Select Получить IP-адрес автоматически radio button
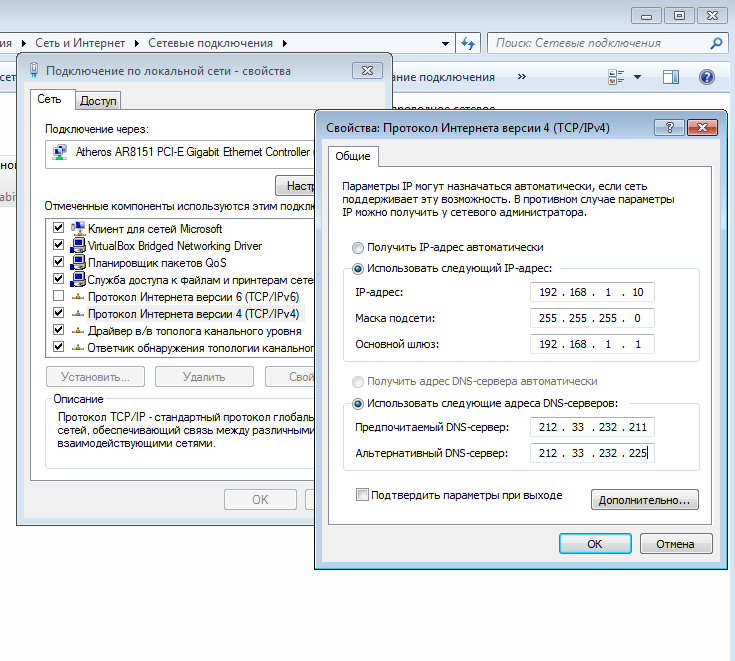Screen dimensions: 735x661 coord(358,247)
